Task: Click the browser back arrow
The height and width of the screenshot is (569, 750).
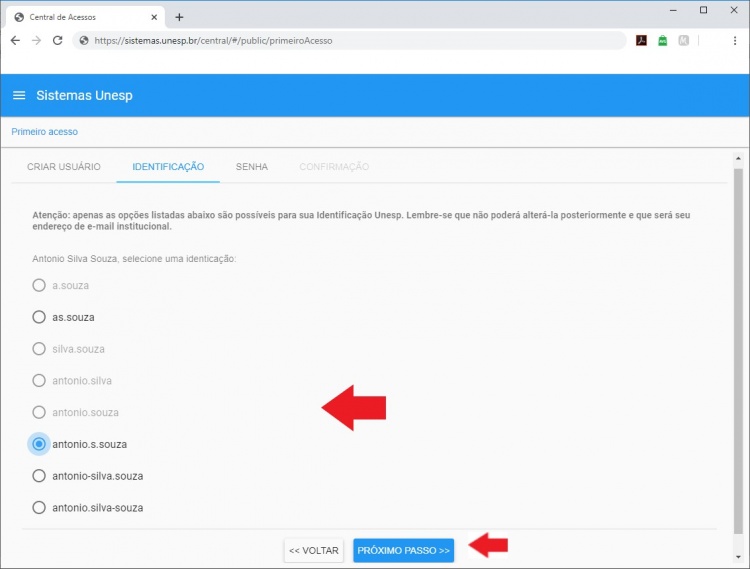Action: point(14,41)
